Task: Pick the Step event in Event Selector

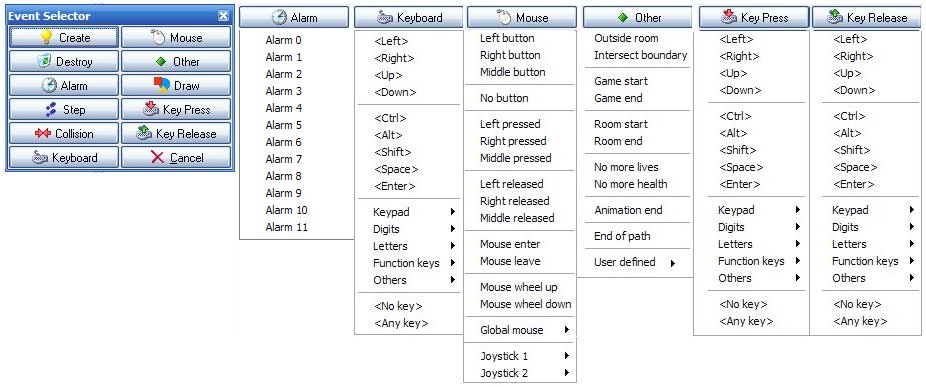Action: pyautogui.click(x=64, y=110)
